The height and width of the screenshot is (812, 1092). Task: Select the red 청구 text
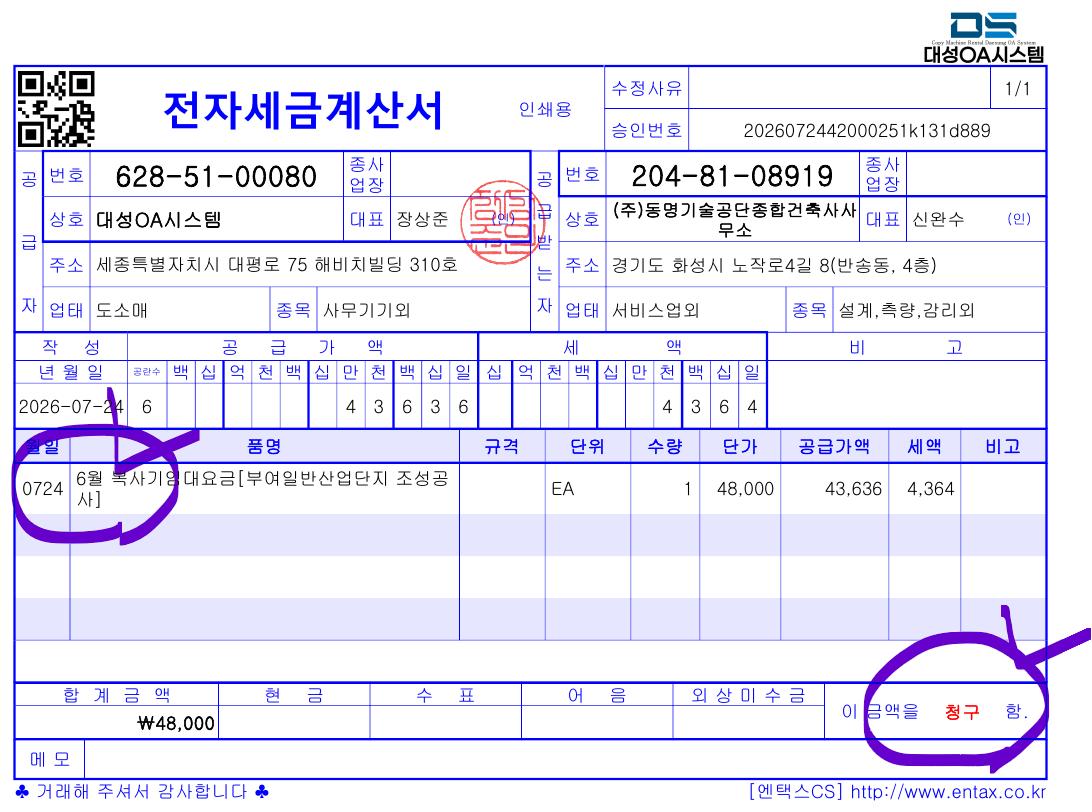(962, 711)
